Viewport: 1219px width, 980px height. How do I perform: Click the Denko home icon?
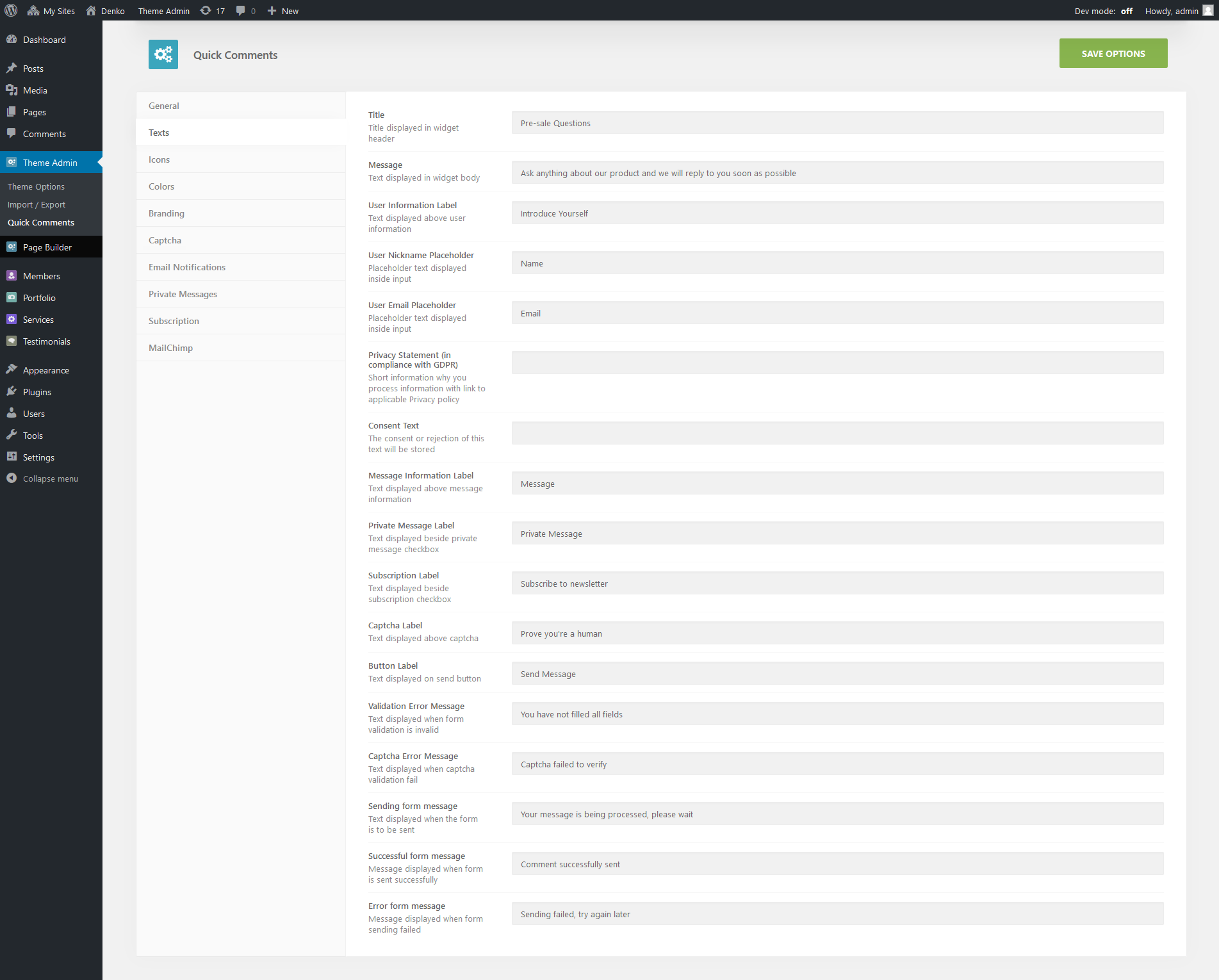tap(91, 10)
